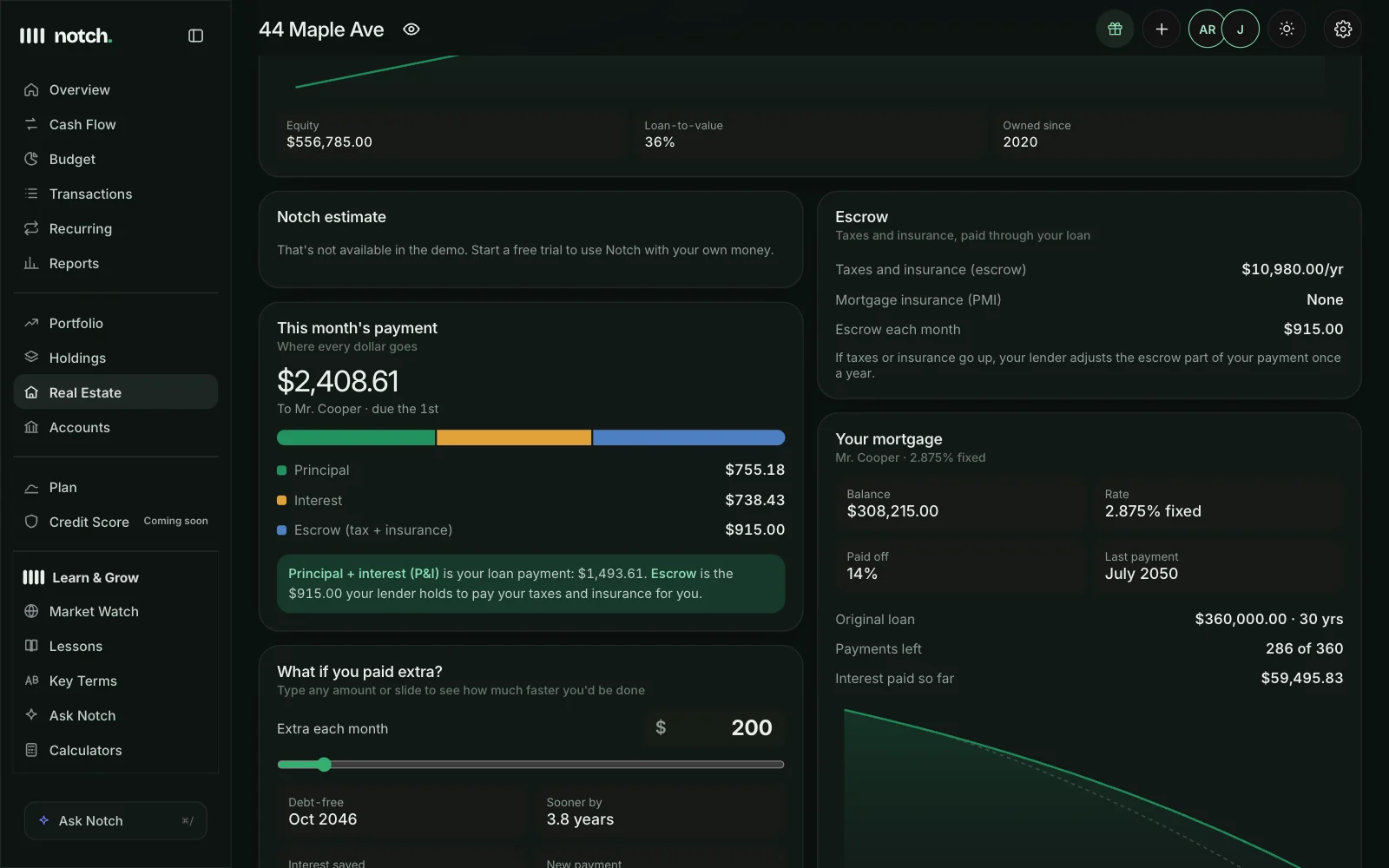
Task: Click the Lessons book icon
Action: click(x=31, y=646)
